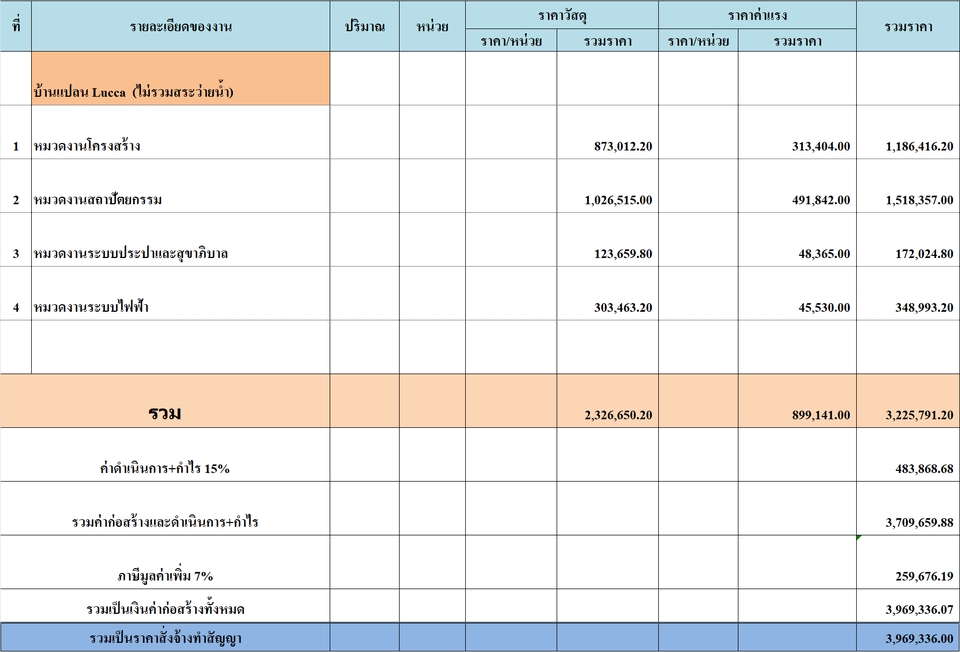960x652 pixels.
Task: Select the VAT amount 259,676.19
Action: (x=924, y=576)
